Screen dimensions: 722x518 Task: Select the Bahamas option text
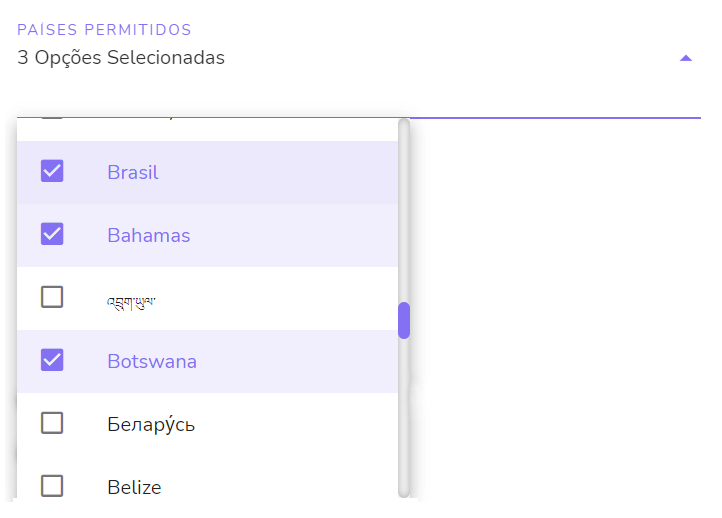click(148, 236)
